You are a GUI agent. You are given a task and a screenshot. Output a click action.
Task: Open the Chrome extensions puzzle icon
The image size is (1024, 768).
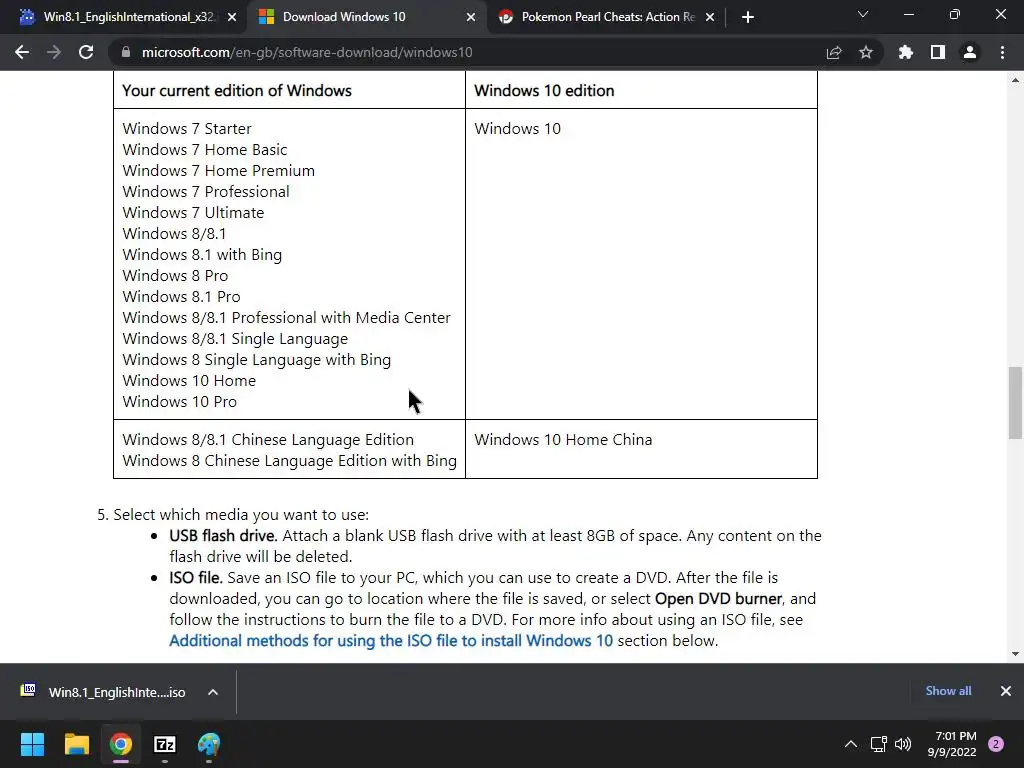(x=906, y=52)
